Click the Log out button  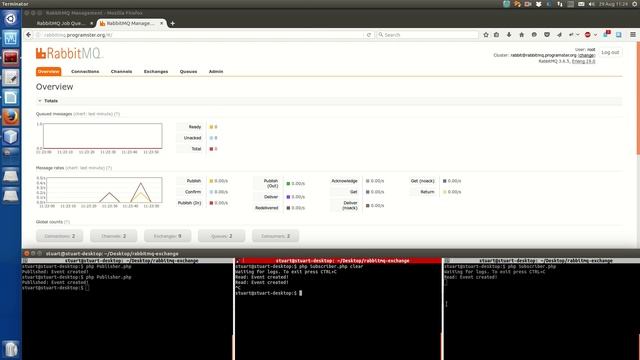coord(610,52)
